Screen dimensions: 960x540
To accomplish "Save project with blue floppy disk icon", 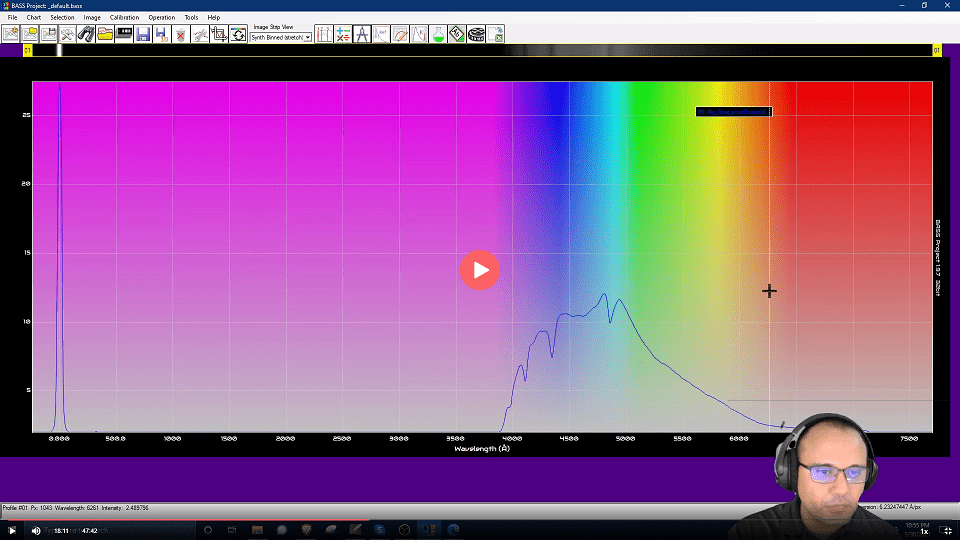I will (x=143, y=34).
